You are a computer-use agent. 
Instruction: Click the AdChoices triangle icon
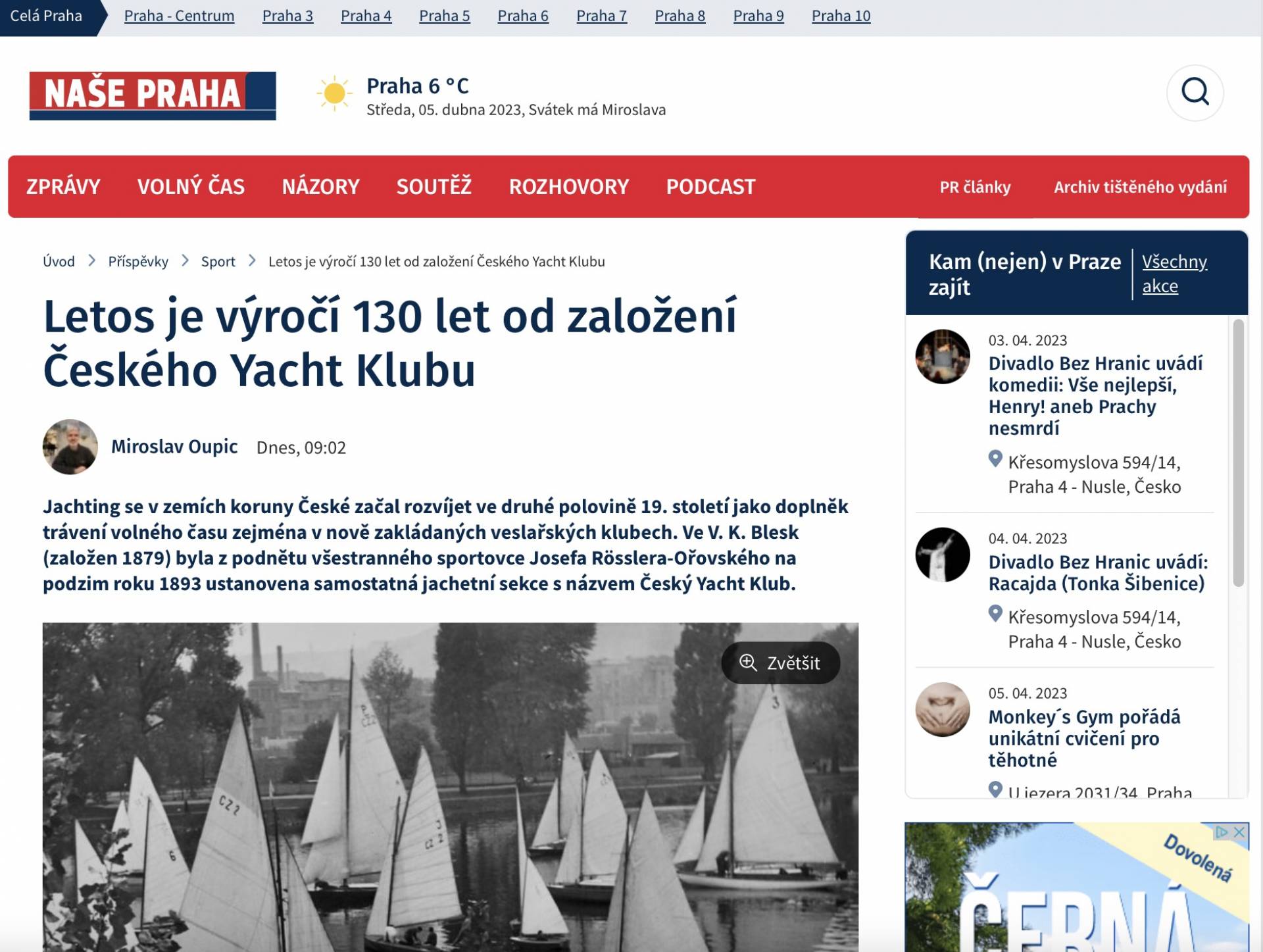pyautogui.click(x=1222, y=832)
